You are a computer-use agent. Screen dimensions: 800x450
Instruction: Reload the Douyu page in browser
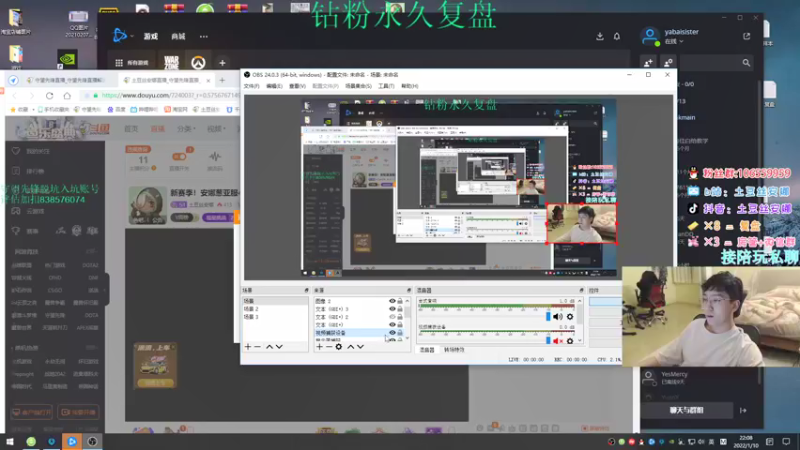(49, 95)
